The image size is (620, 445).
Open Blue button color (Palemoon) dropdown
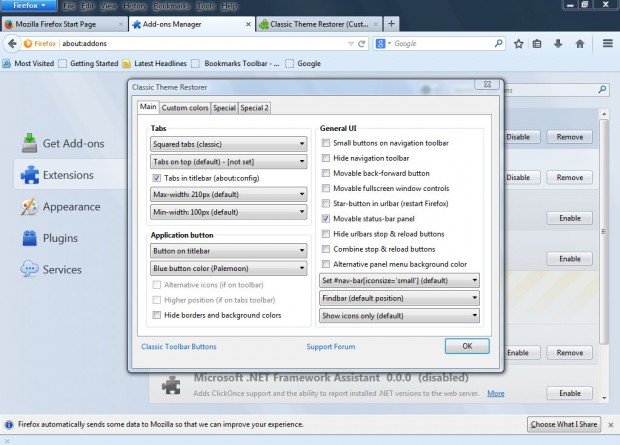[229, 268]
